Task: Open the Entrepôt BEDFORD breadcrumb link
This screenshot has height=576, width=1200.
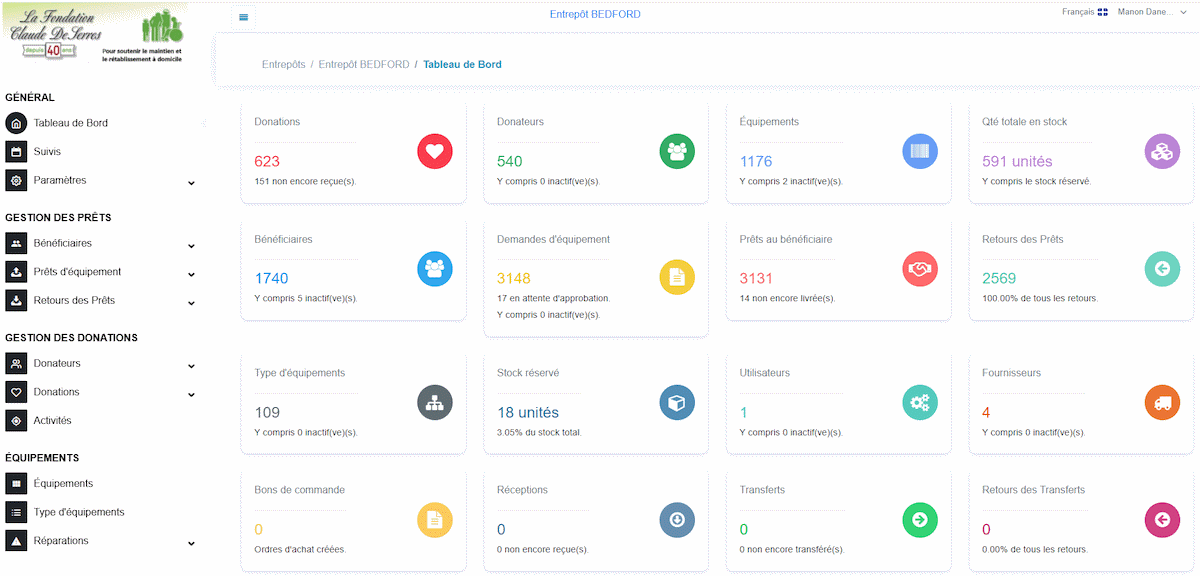Action: 363,64
